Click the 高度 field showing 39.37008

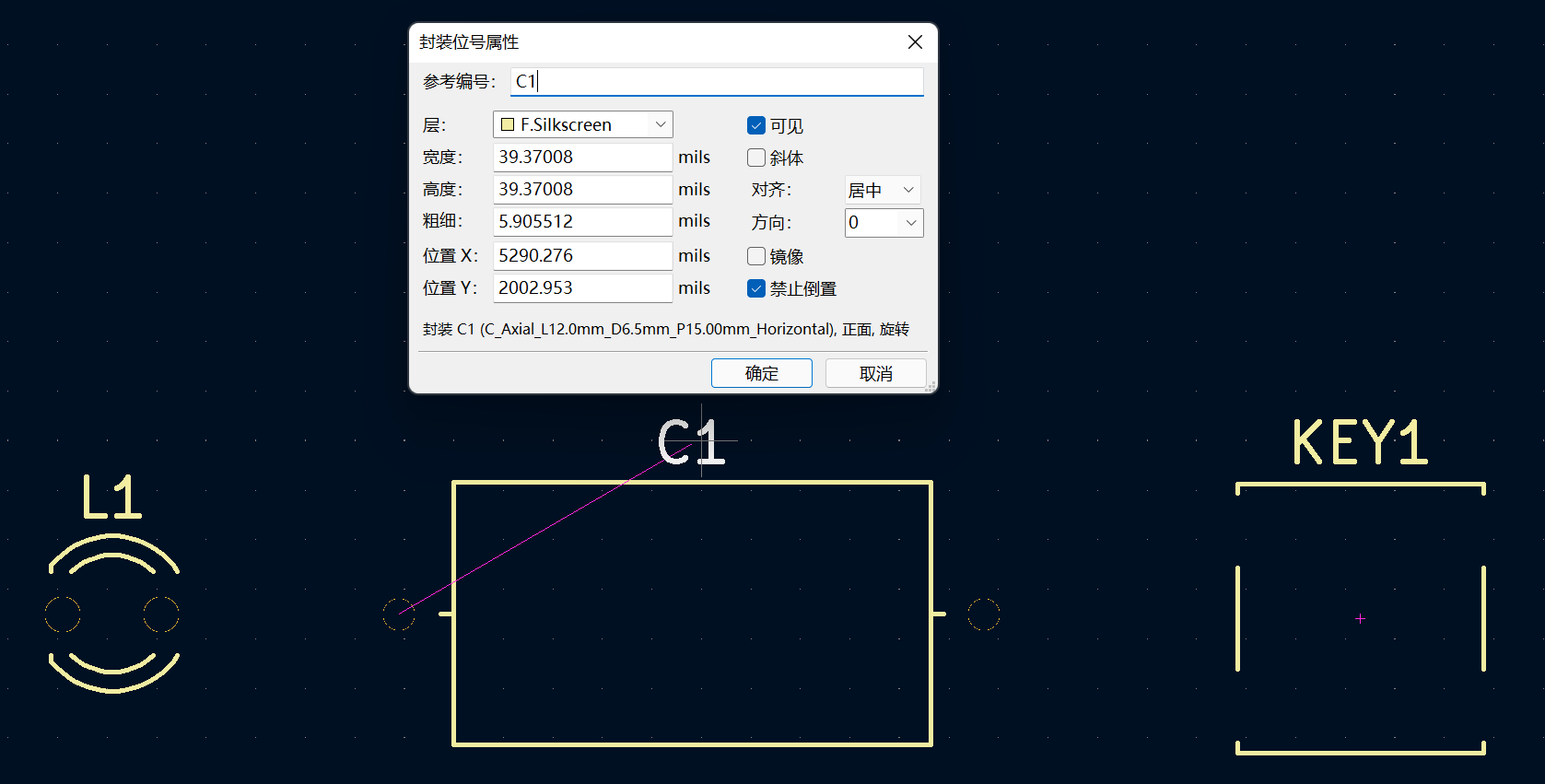[x=582, y=190]
